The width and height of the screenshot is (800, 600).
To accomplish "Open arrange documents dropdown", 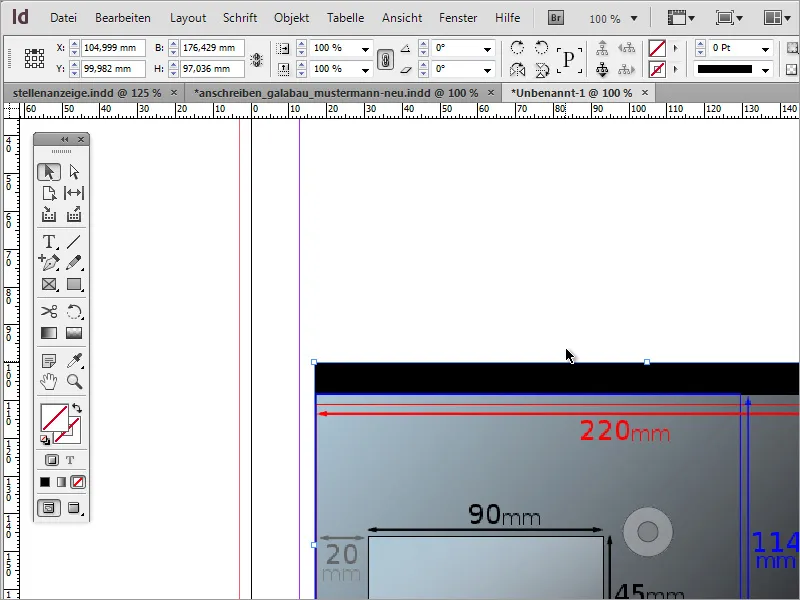I will click(778, 18).
